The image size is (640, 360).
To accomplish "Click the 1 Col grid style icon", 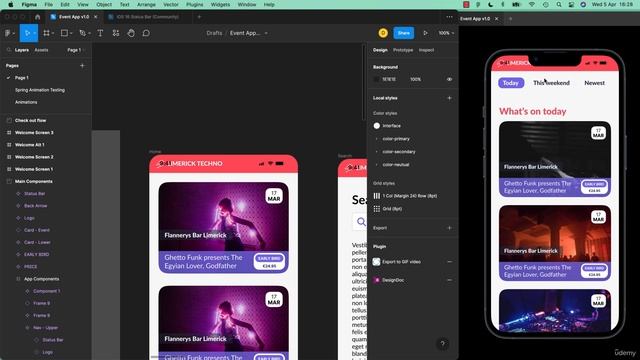I will (x=377, y=196).
